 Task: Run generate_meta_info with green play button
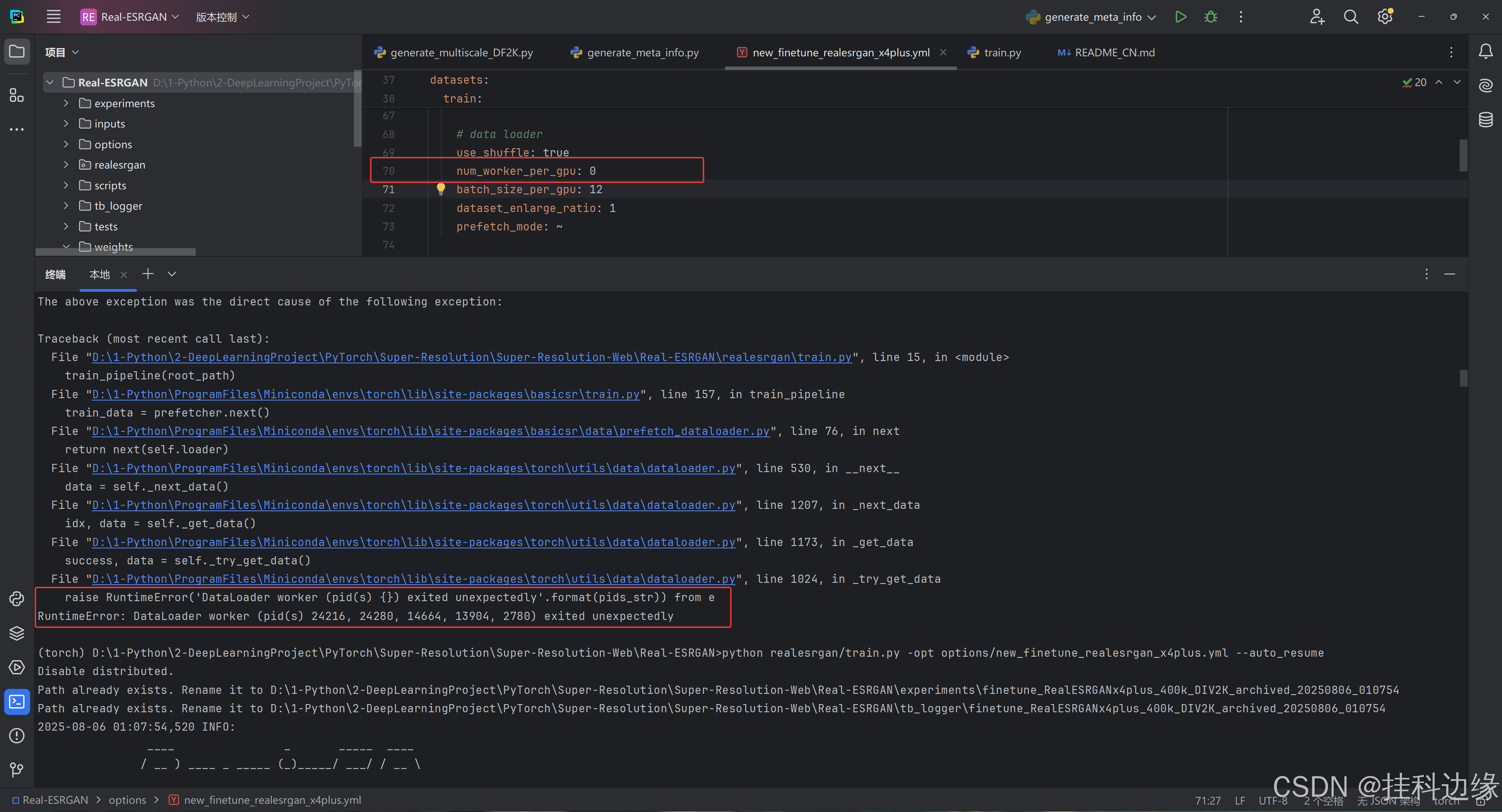pyautogui.click(x=1181, y=17)
